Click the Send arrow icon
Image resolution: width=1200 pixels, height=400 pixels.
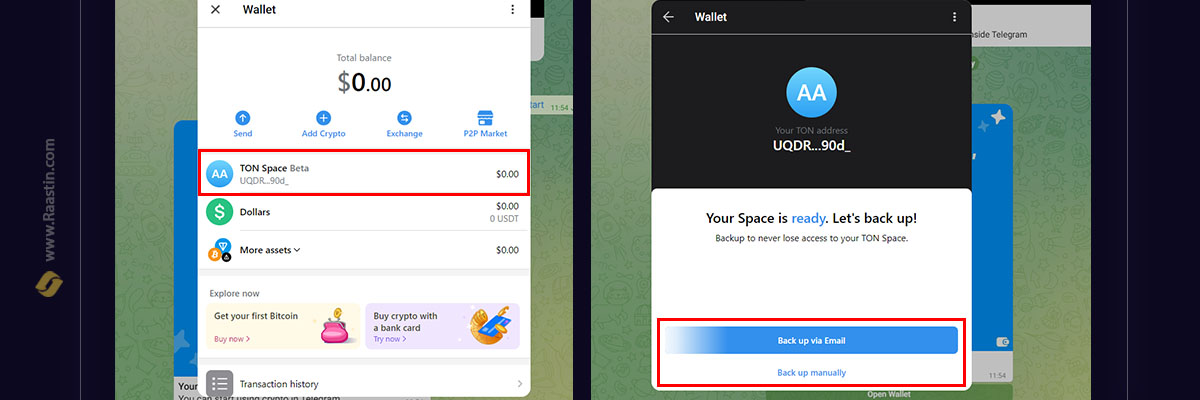click(243, 118)
